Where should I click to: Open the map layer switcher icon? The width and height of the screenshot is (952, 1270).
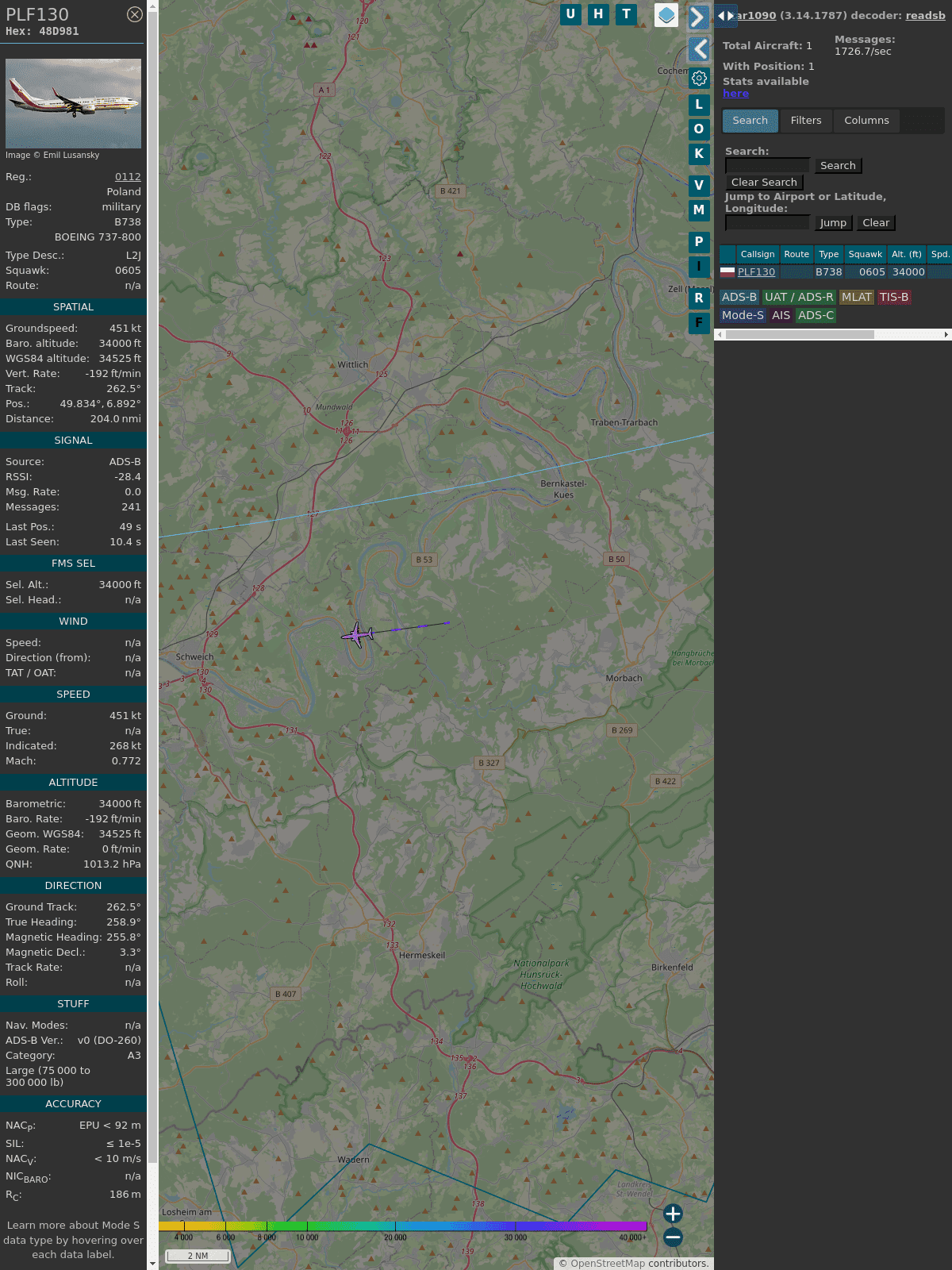point(666,15)
